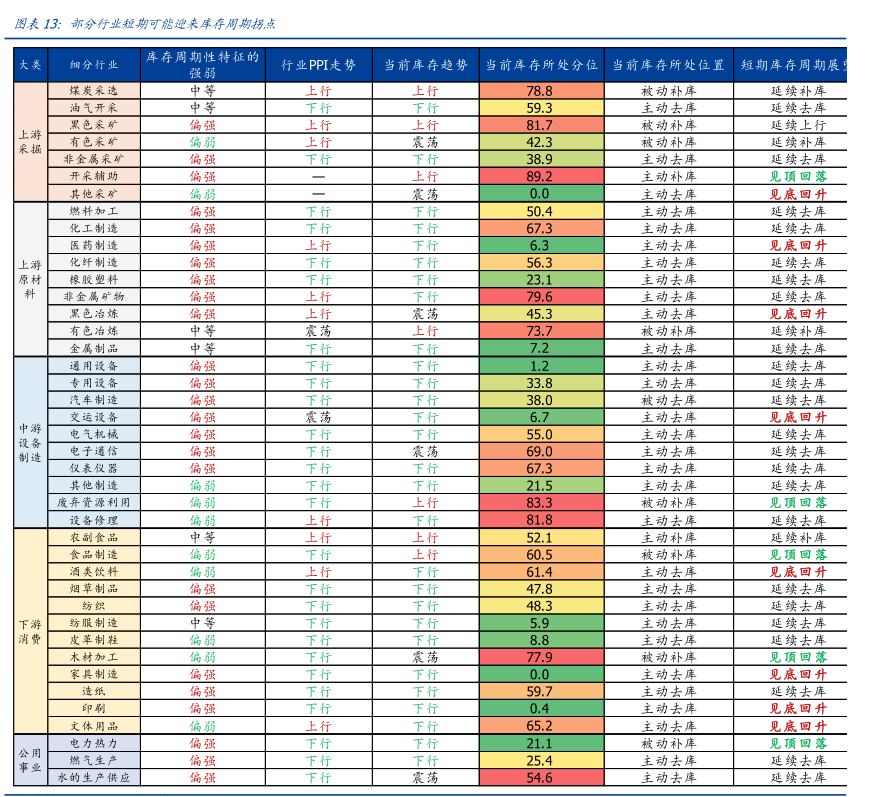The width and height of the screenshot is (885, 797).
Task: Select the 细分行业 column header
Action: click(94, 65)
